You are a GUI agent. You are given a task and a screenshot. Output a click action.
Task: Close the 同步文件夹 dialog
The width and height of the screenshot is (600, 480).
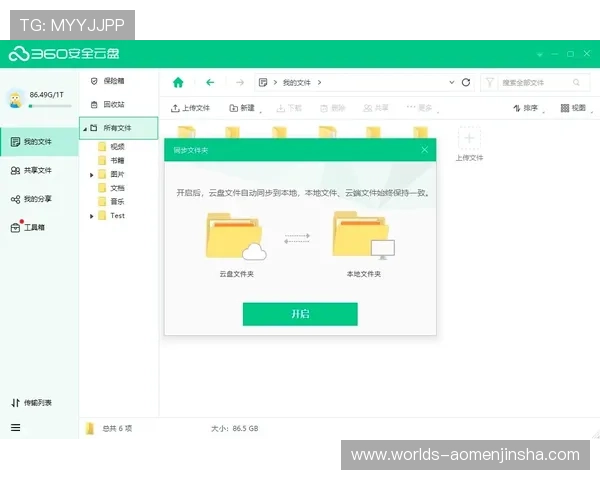tap(424, 150)
